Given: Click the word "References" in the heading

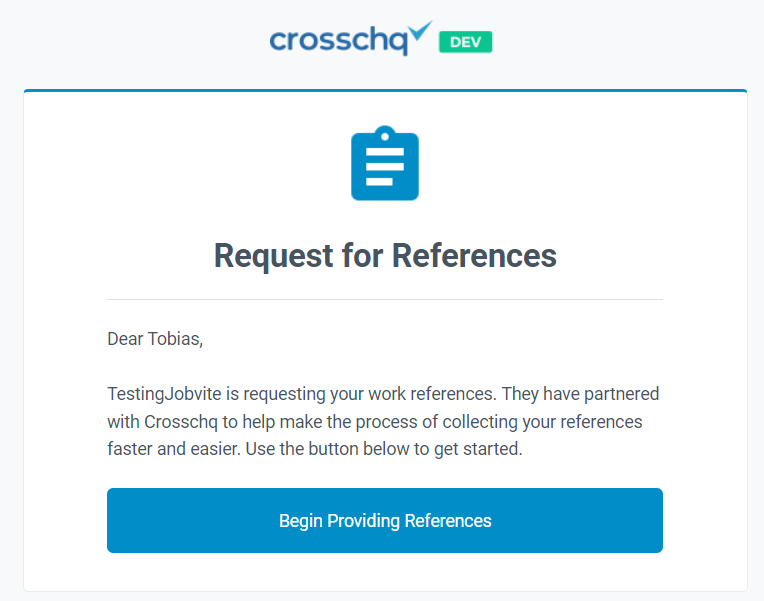Looking at the screenshot, I should point(473,255).
